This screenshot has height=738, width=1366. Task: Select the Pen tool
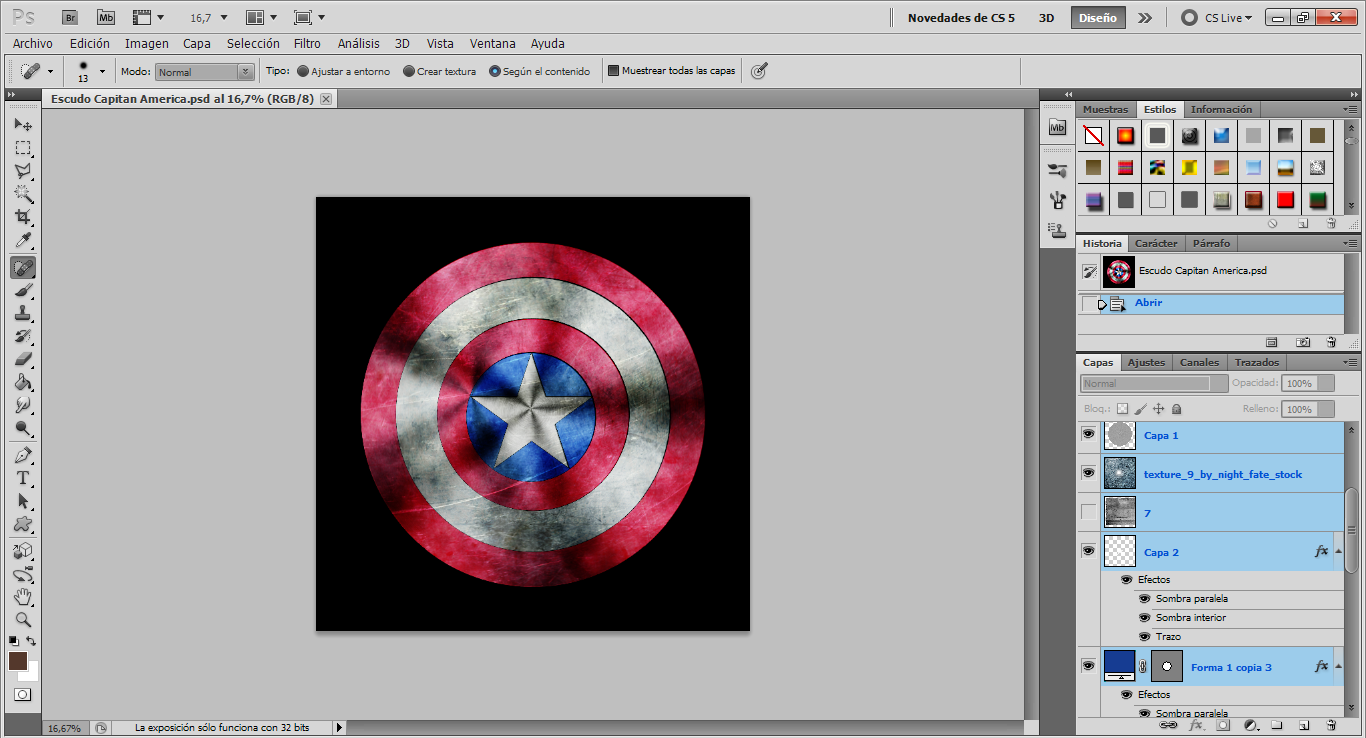point(23,455)
